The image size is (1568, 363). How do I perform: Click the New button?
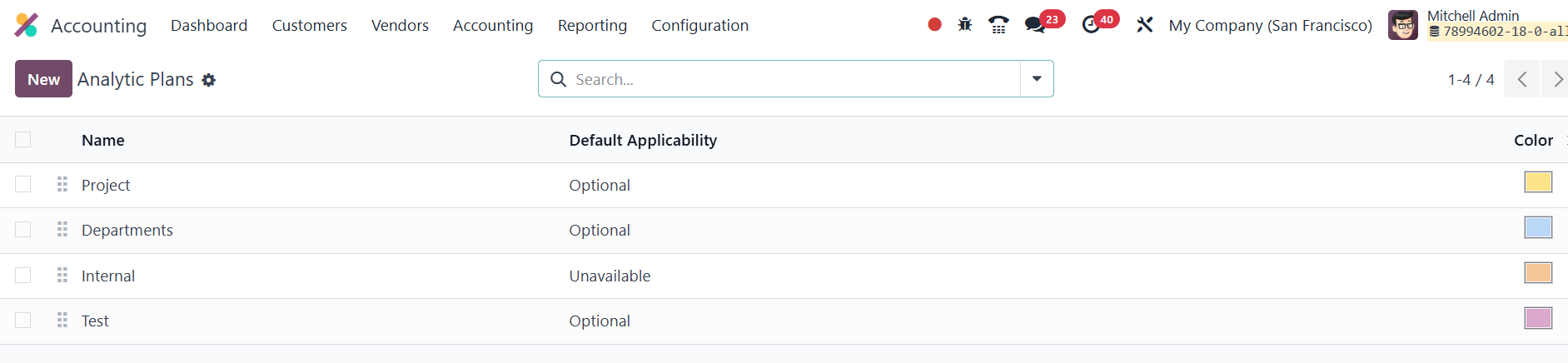[43, 79]
